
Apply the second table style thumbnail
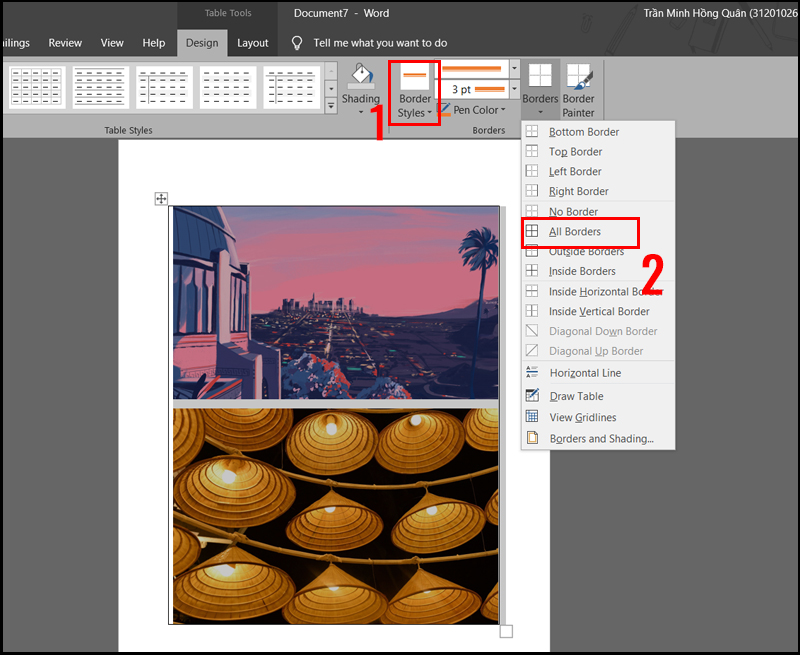point(101,87)
